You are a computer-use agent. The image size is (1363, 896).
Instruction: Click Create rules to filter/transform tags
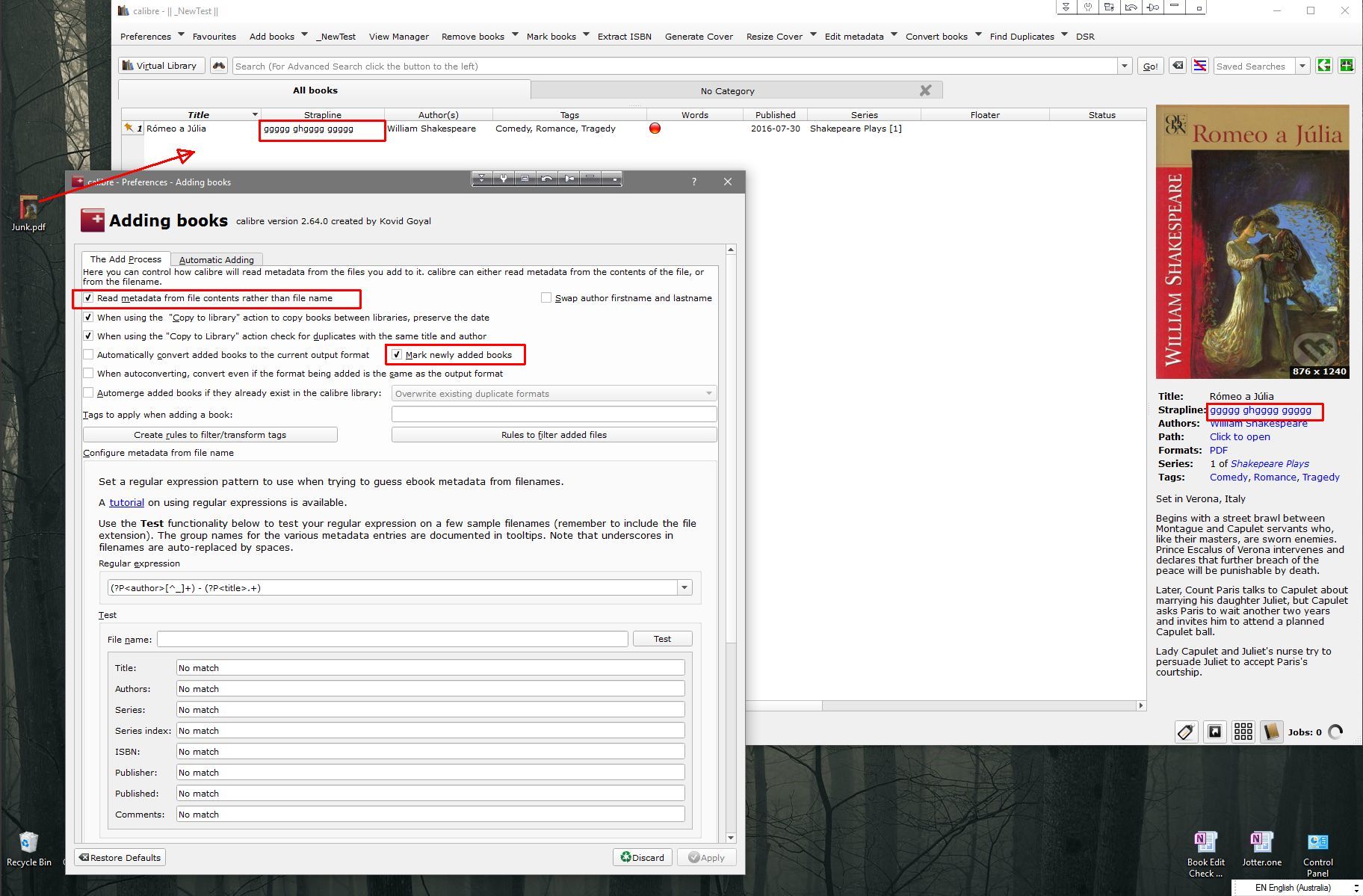[x=210, y=434]
